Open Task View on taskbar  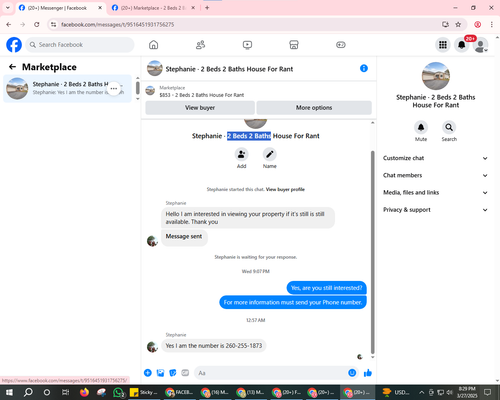65,392
